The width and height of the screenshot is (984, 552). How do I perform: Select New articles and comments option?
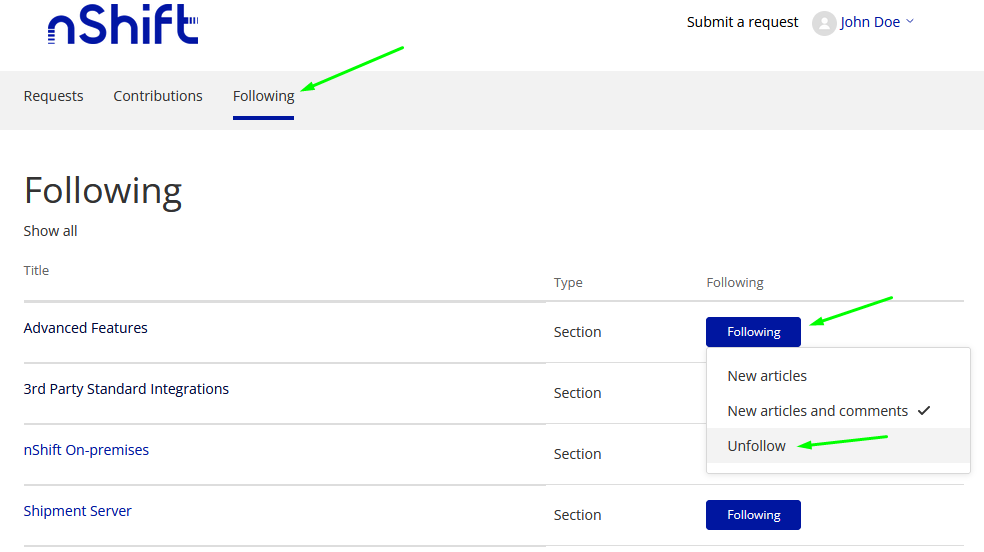click(x=817, y=411)
